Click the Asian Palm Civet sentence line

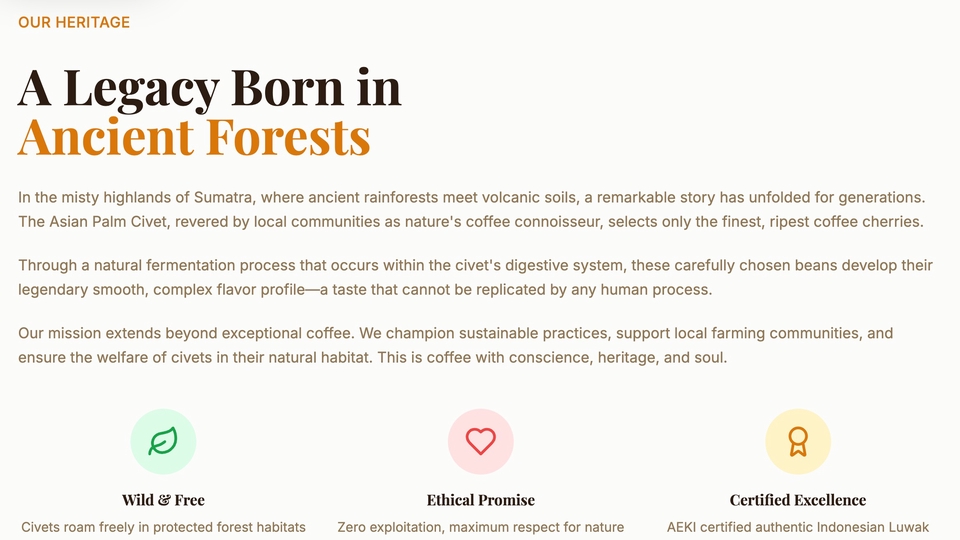pos(470,222)
